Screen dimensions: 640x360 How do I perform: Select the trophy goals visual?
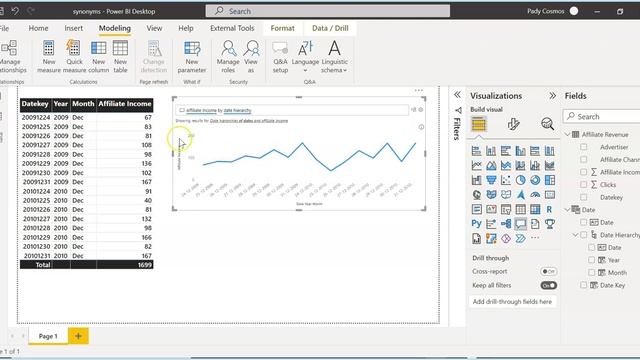click(550, 224)
